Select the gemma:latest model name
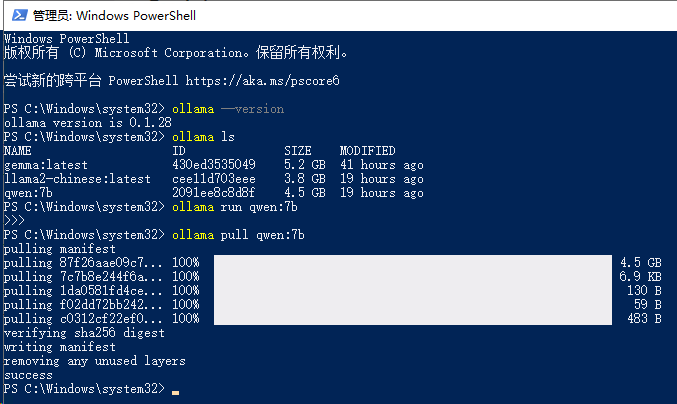The image size is (677, 404). (45, 165)
